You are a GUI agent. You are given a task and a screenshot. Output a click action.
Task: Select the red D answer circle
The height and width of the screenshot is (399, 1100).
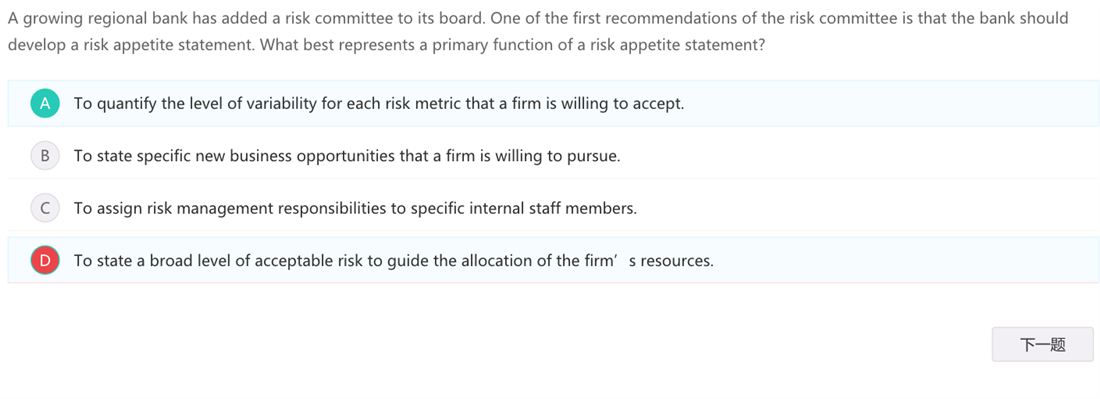pyautogui.click(x=45, y=261)
